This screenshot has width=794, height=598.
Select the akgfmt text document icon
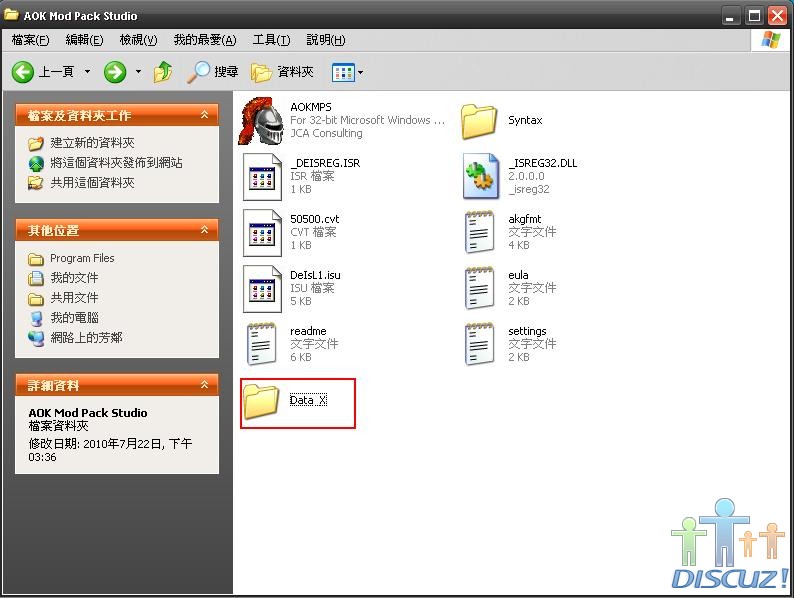[x=480, y=232]
